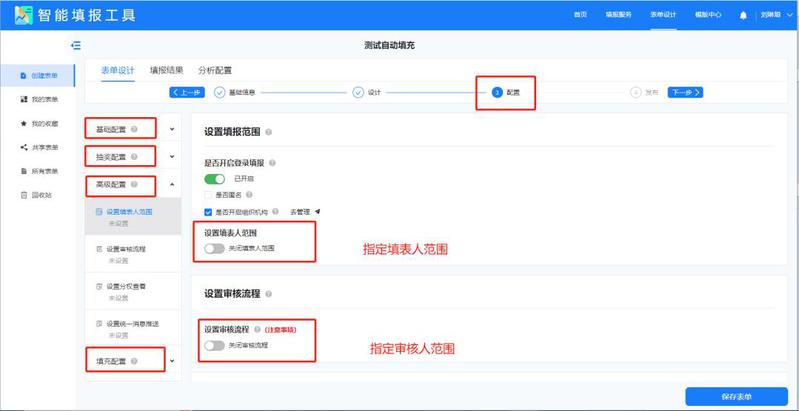Open 回收站 trash icon in sidebar
799x411 pixels.
[24, 195]
